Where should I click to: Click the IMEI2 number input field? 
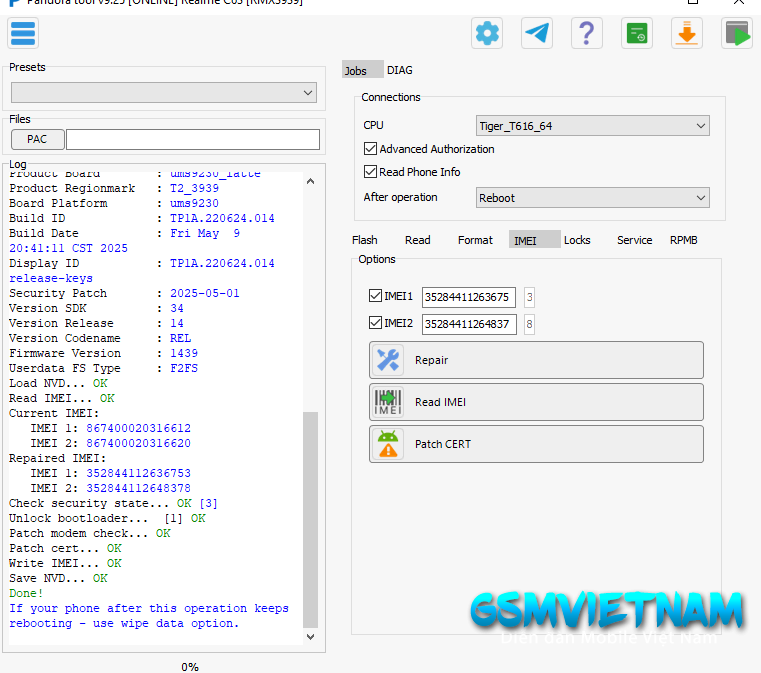pos(469,324)
